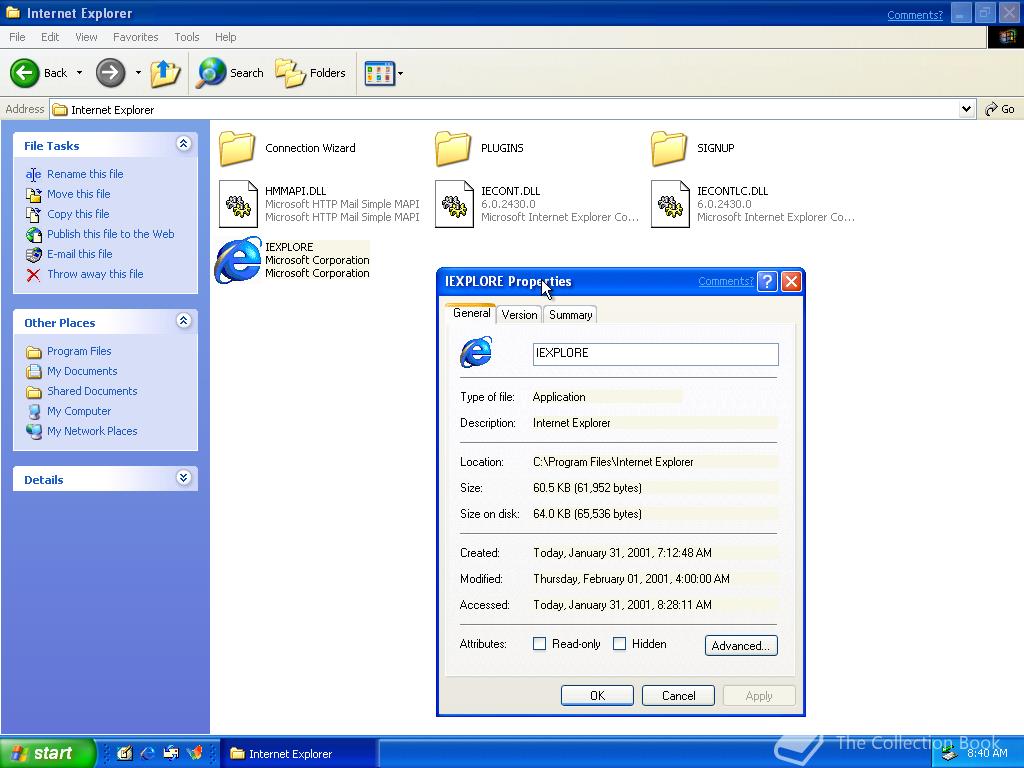Click Comments? link in Properties title bar
The image size is (1024, 768).
(726, 281)
